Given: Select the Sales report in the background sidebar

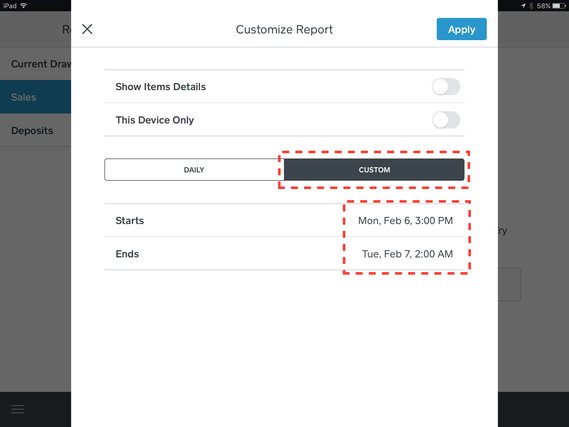Looking at the screenshot, I should [36, 97].
